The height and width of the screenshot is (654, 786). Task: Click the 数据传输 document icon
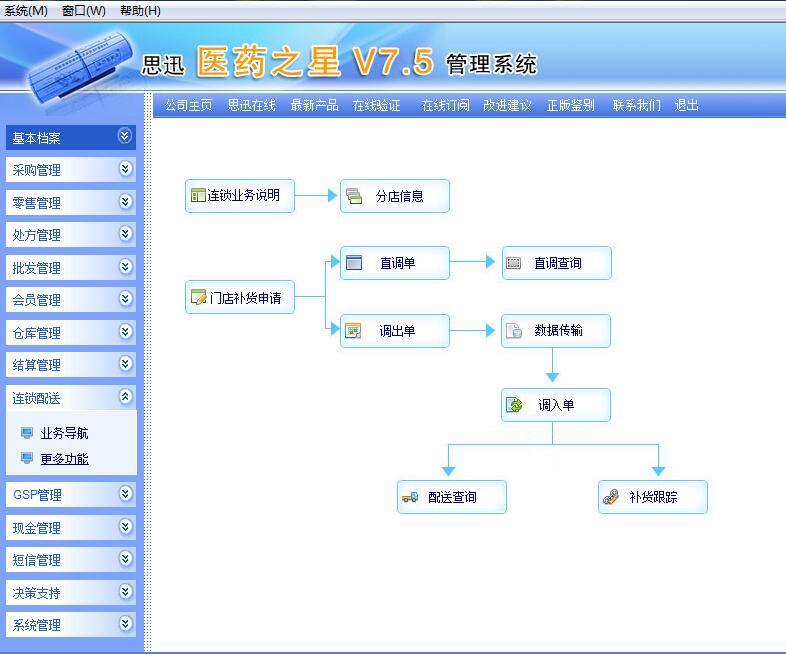[x=514, y=331]
